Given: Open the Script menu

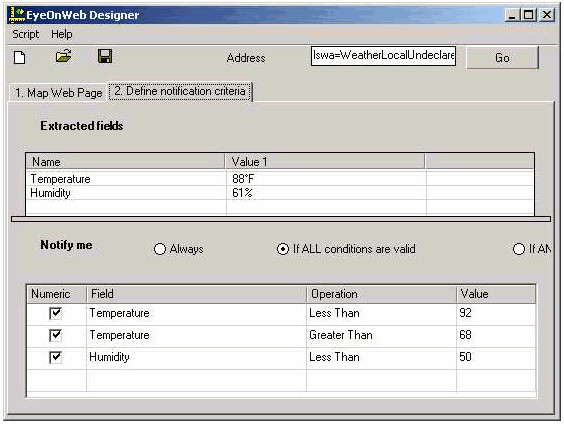Looking at the screenshot, I should (x=26, y=34).
